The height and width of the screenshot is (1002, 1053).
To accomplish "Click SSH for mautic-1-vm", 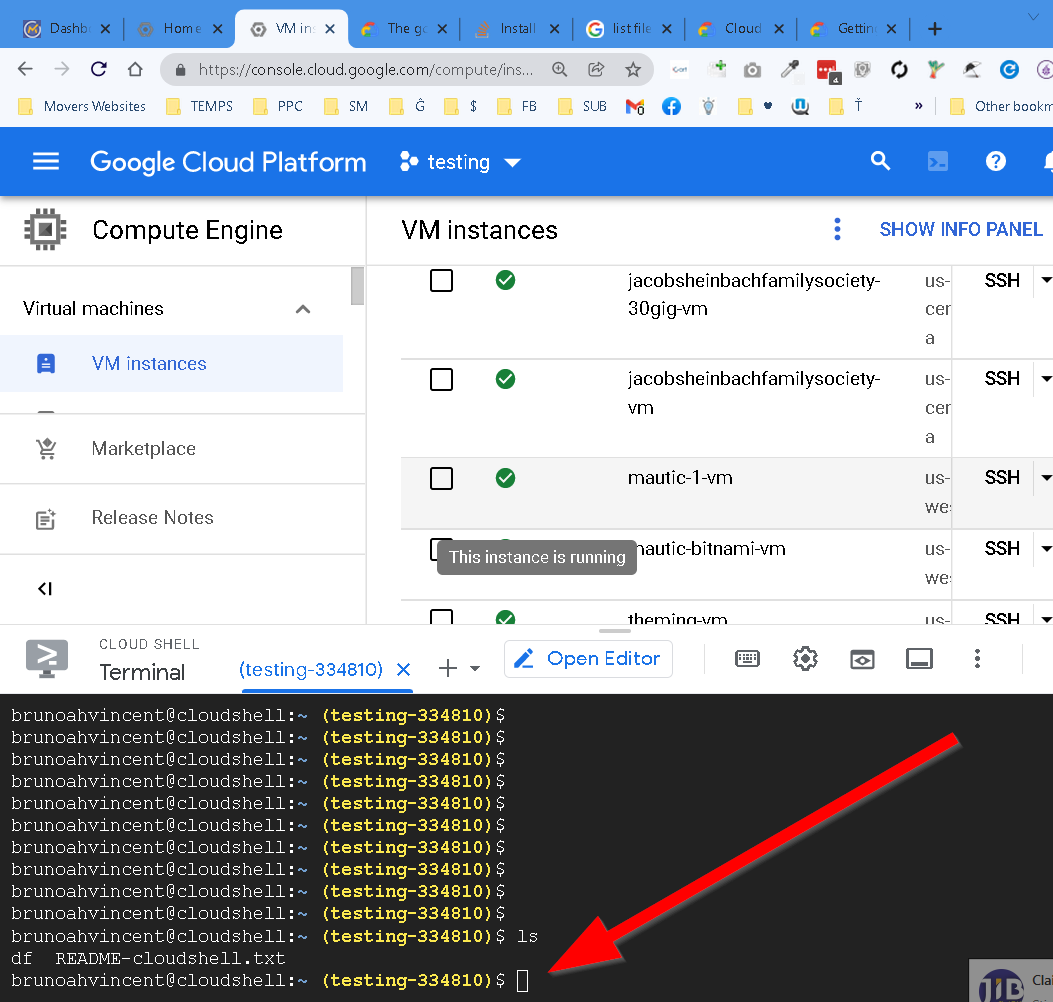I will point(1001,477).
